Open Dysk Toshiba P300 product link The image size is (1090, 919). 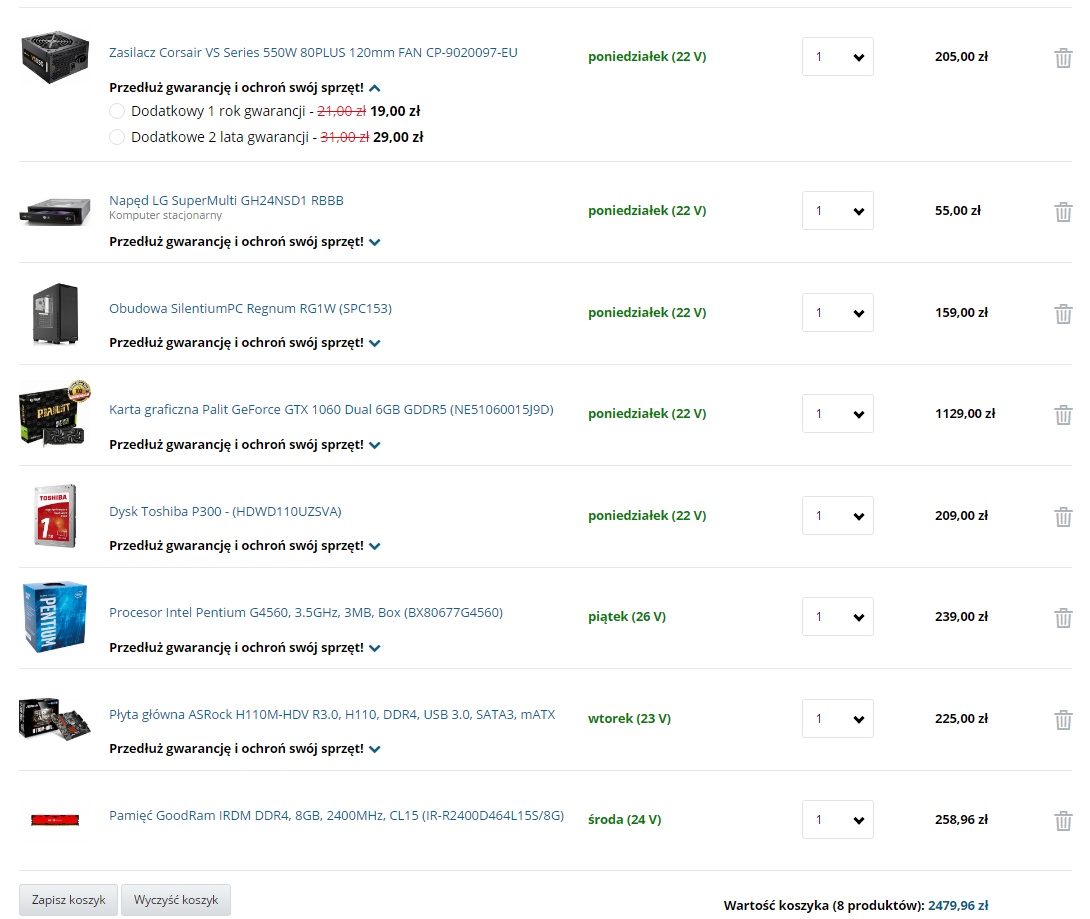[225, 512]
